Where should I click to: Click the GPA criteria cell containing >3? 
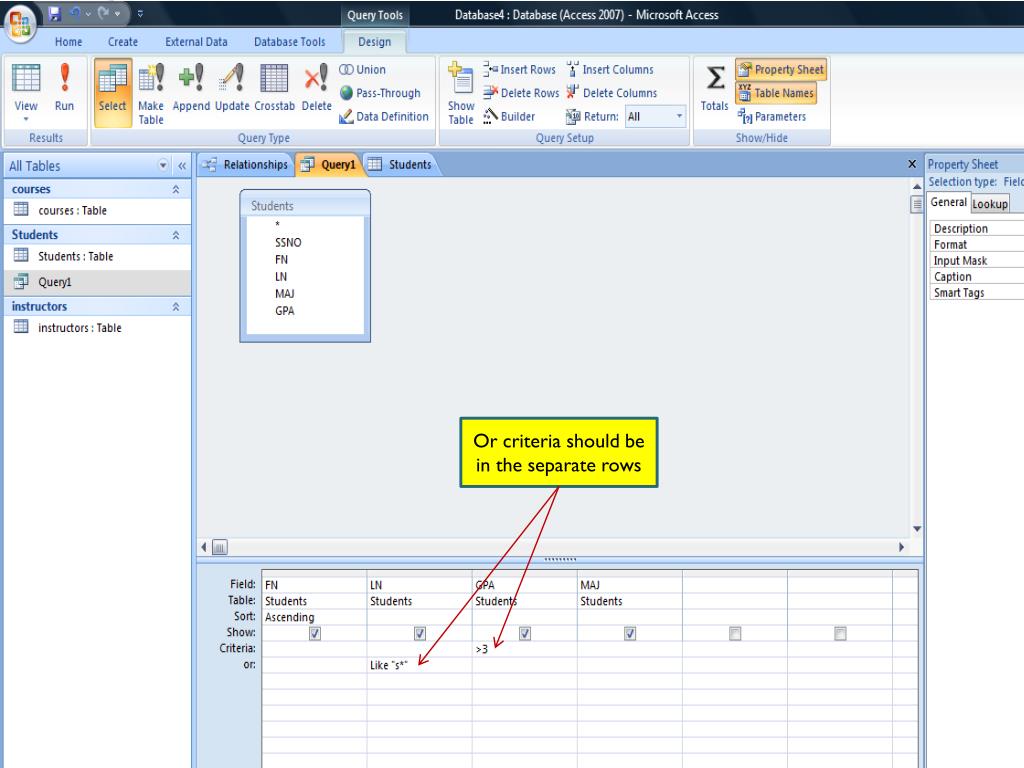click(525, 649)
